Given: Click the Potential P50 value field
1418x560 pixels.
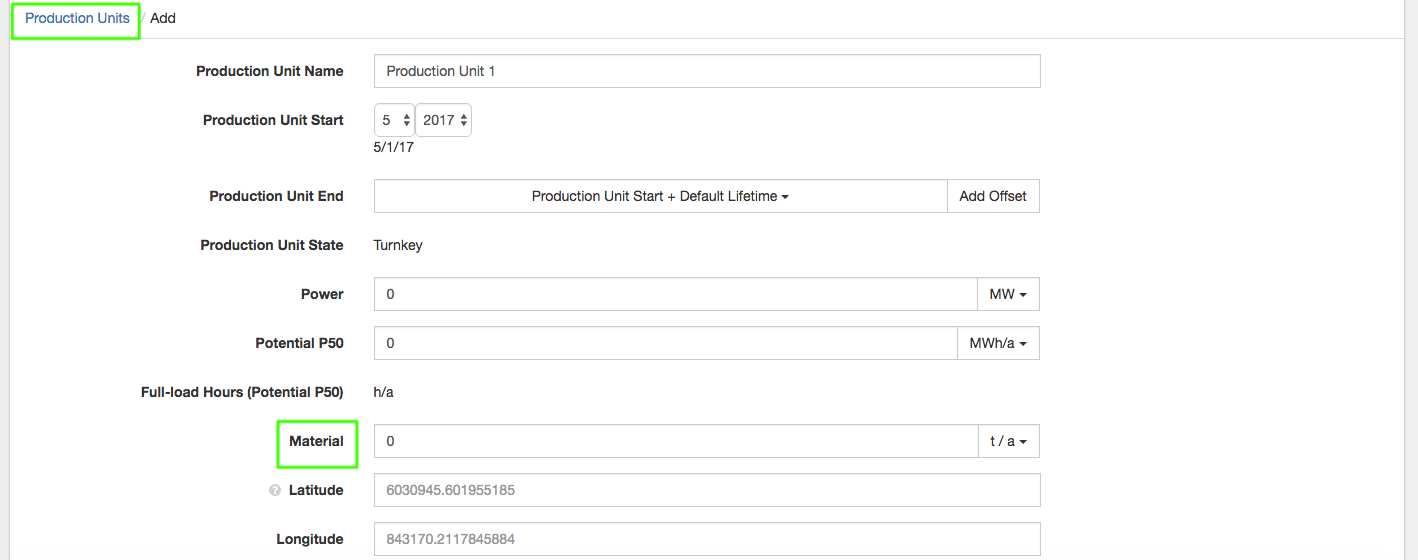Looking at the screenshot, I should (665, 343).
